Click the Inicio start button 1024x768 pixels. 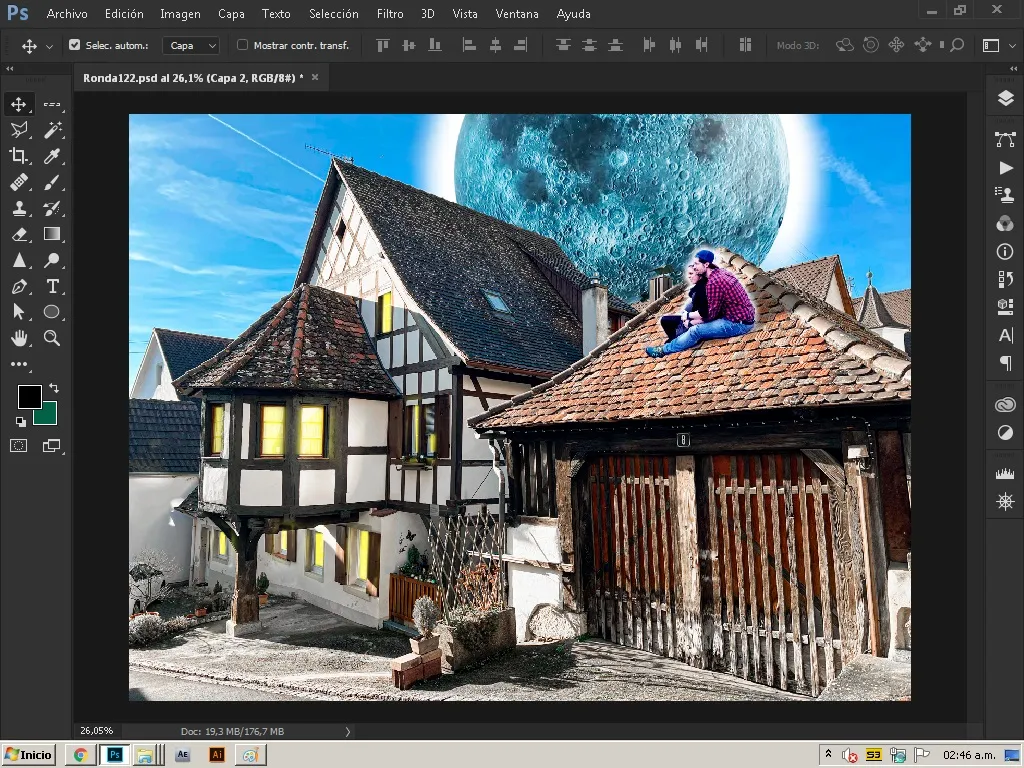29,755
